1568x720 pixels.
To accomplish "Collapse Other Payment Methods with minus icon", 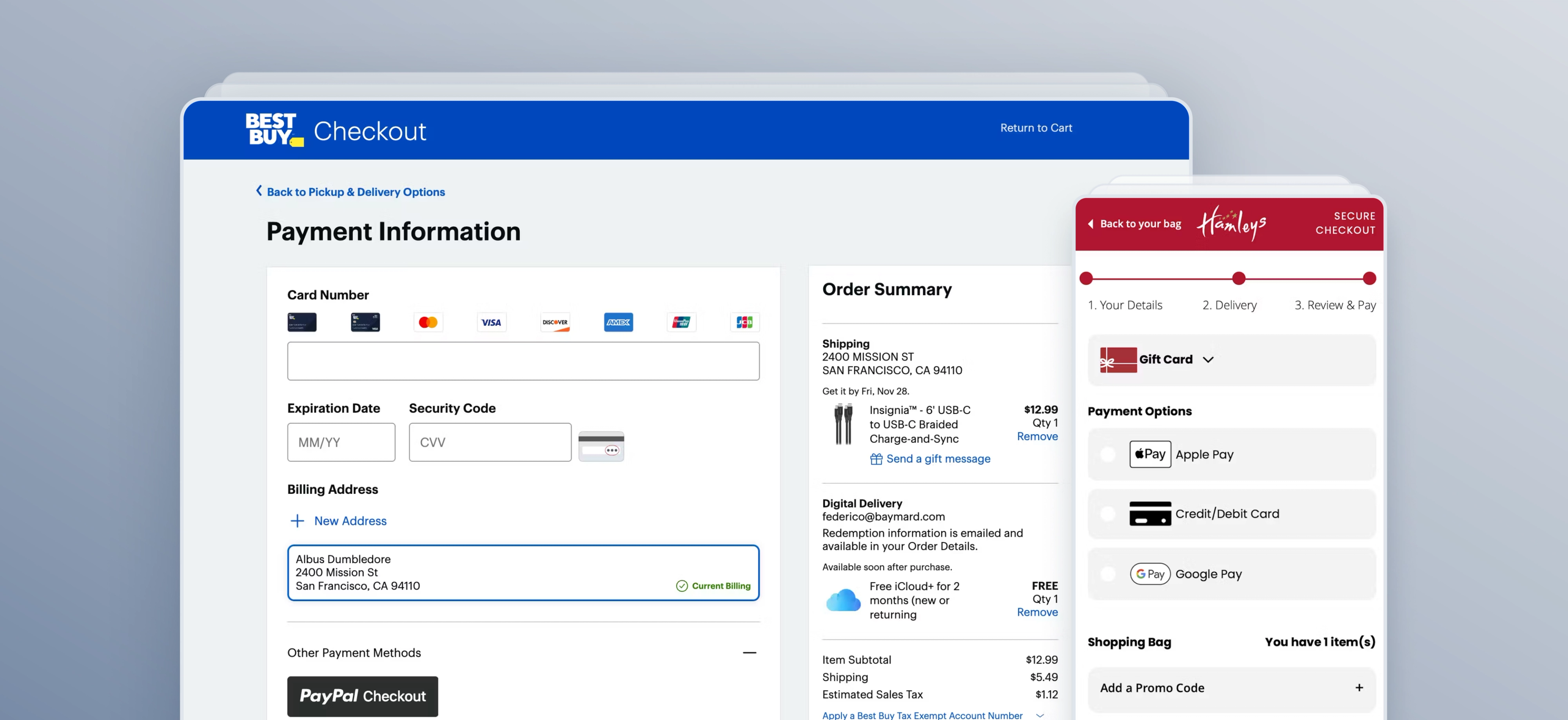I will (x=749, y=652).
